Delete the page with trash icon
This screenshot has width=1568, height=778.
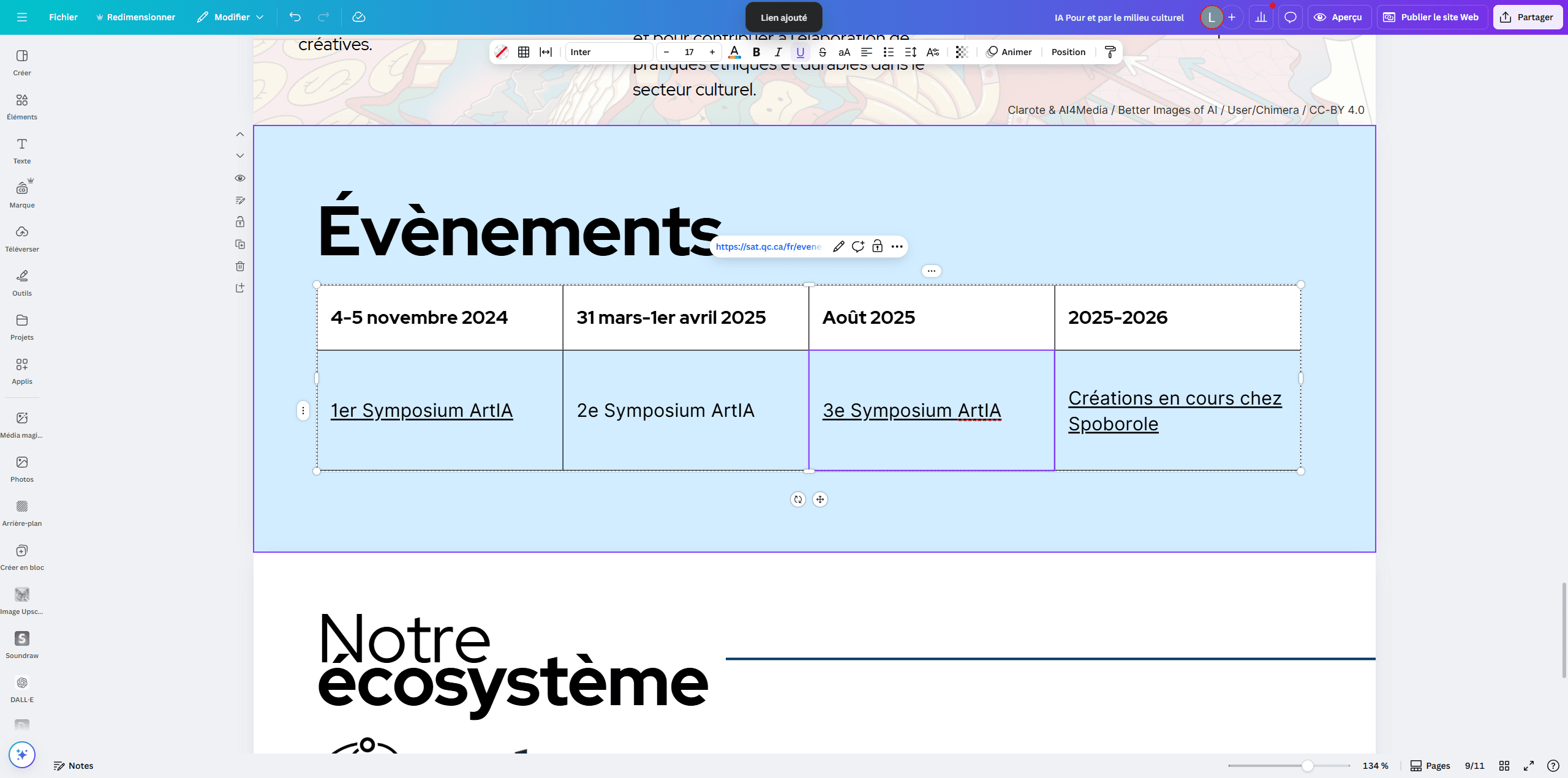240,266
